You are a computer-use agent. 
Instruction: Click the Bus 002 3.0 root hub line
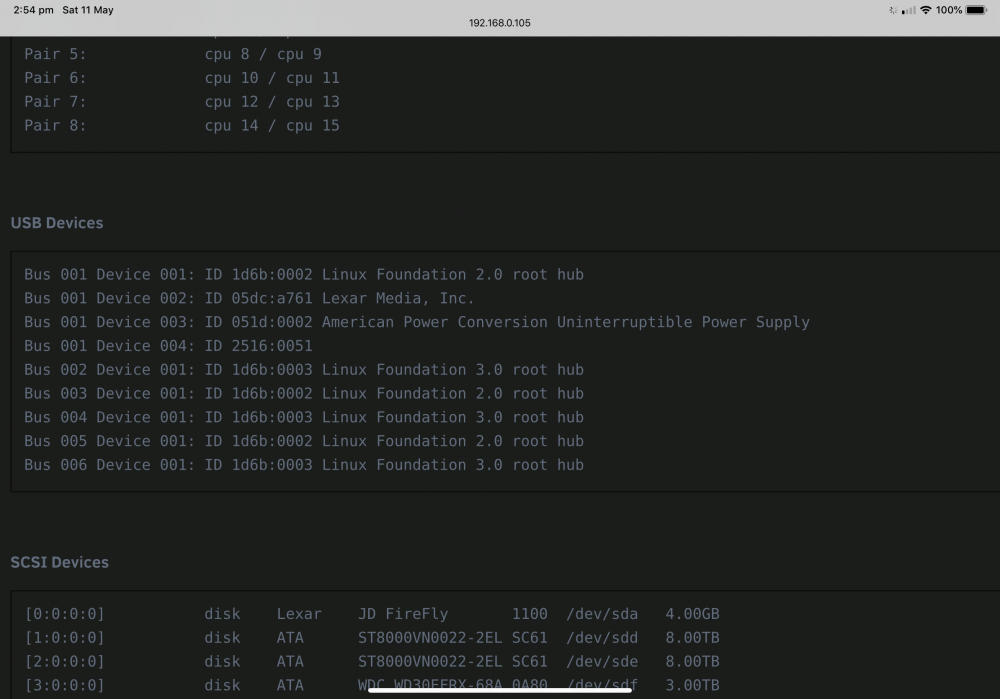tap(304, 369)
